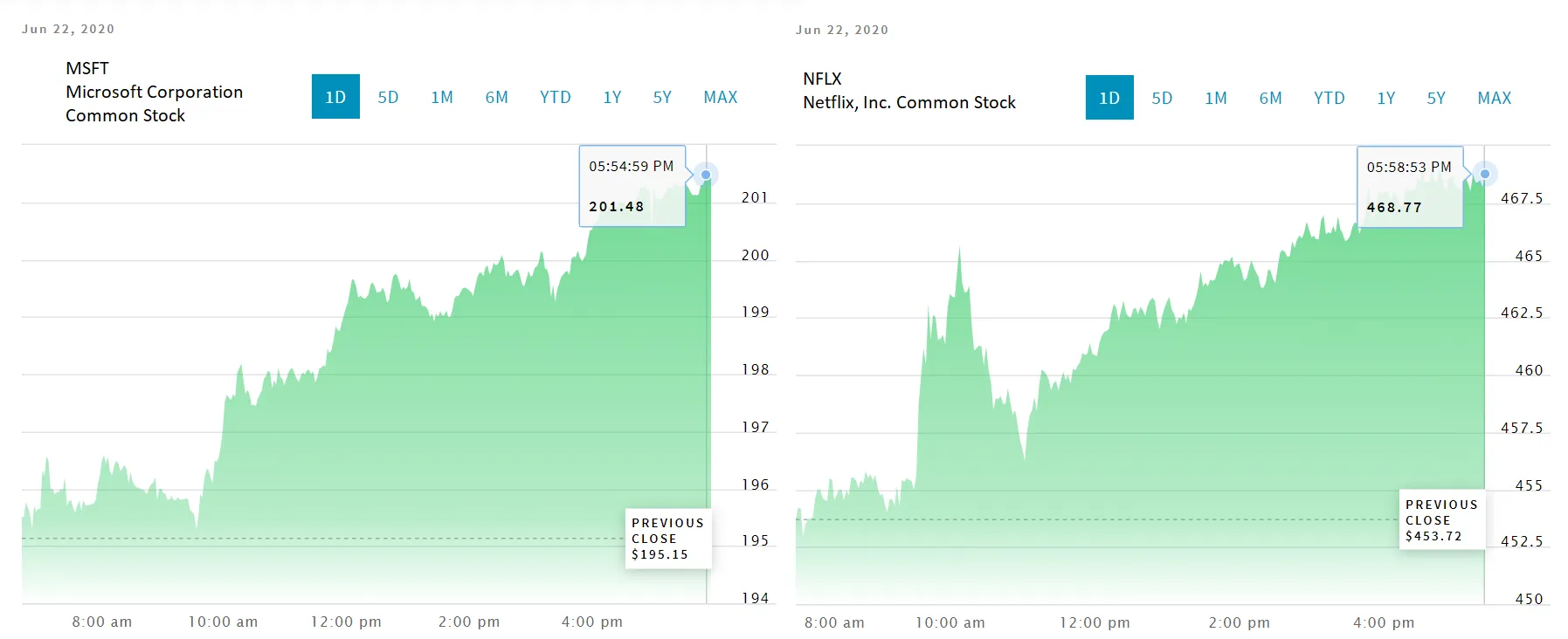The image size is (1568, 639).
Task: Choose the 6M range for Microsoft stock
Action: tap(497, 97)
